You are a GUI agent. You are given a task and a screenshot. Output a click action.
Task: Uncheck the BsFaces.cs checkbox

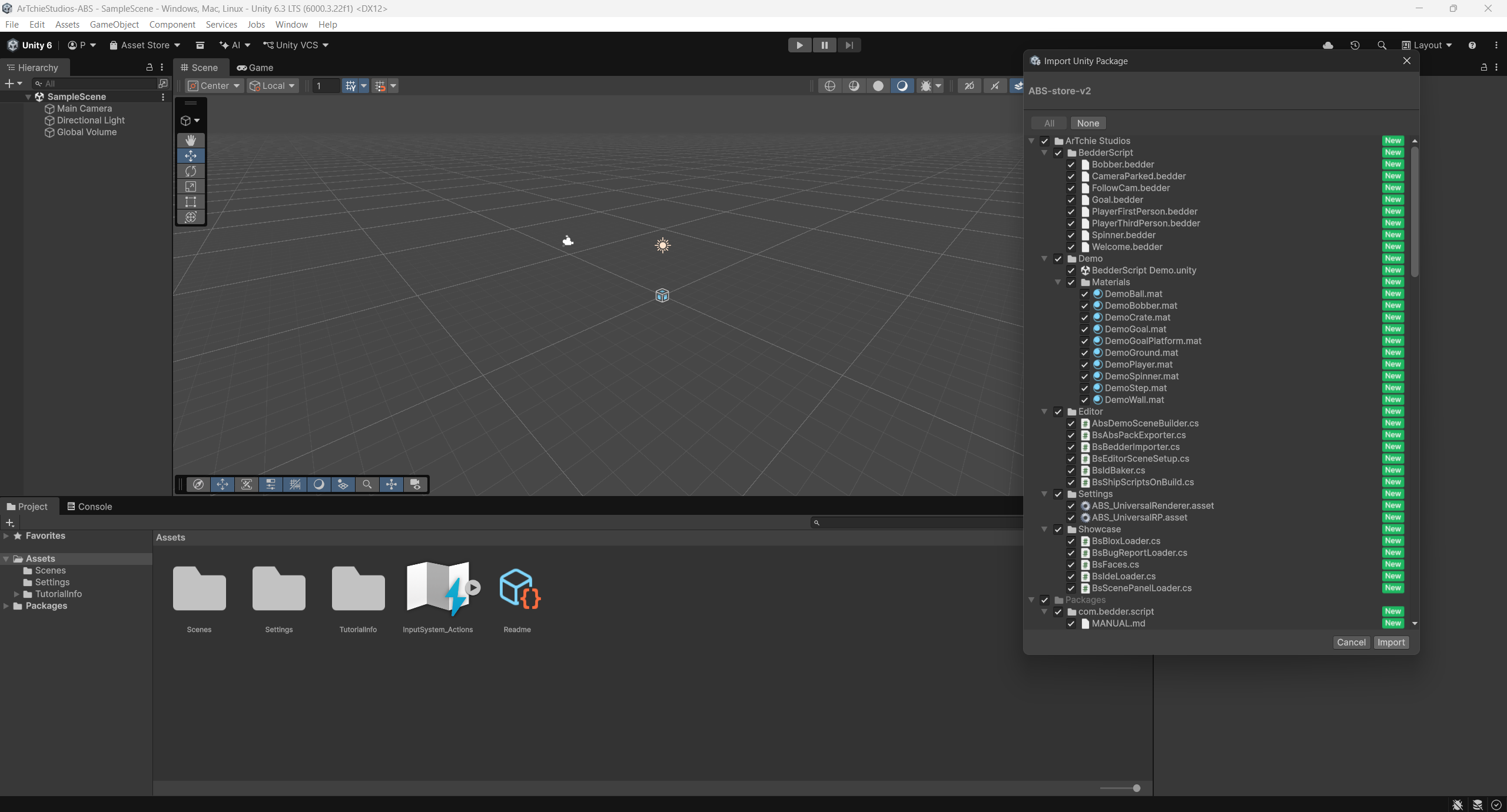coord(1071,565)
